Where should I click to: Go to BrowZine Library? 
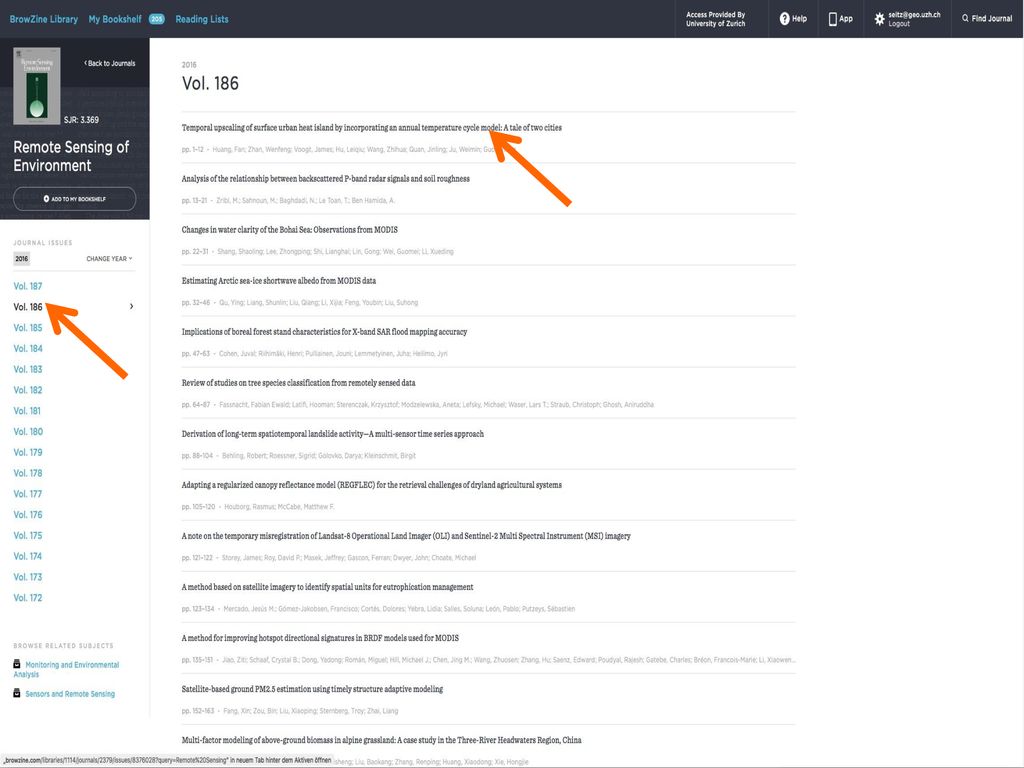click(x=44, y=19)
